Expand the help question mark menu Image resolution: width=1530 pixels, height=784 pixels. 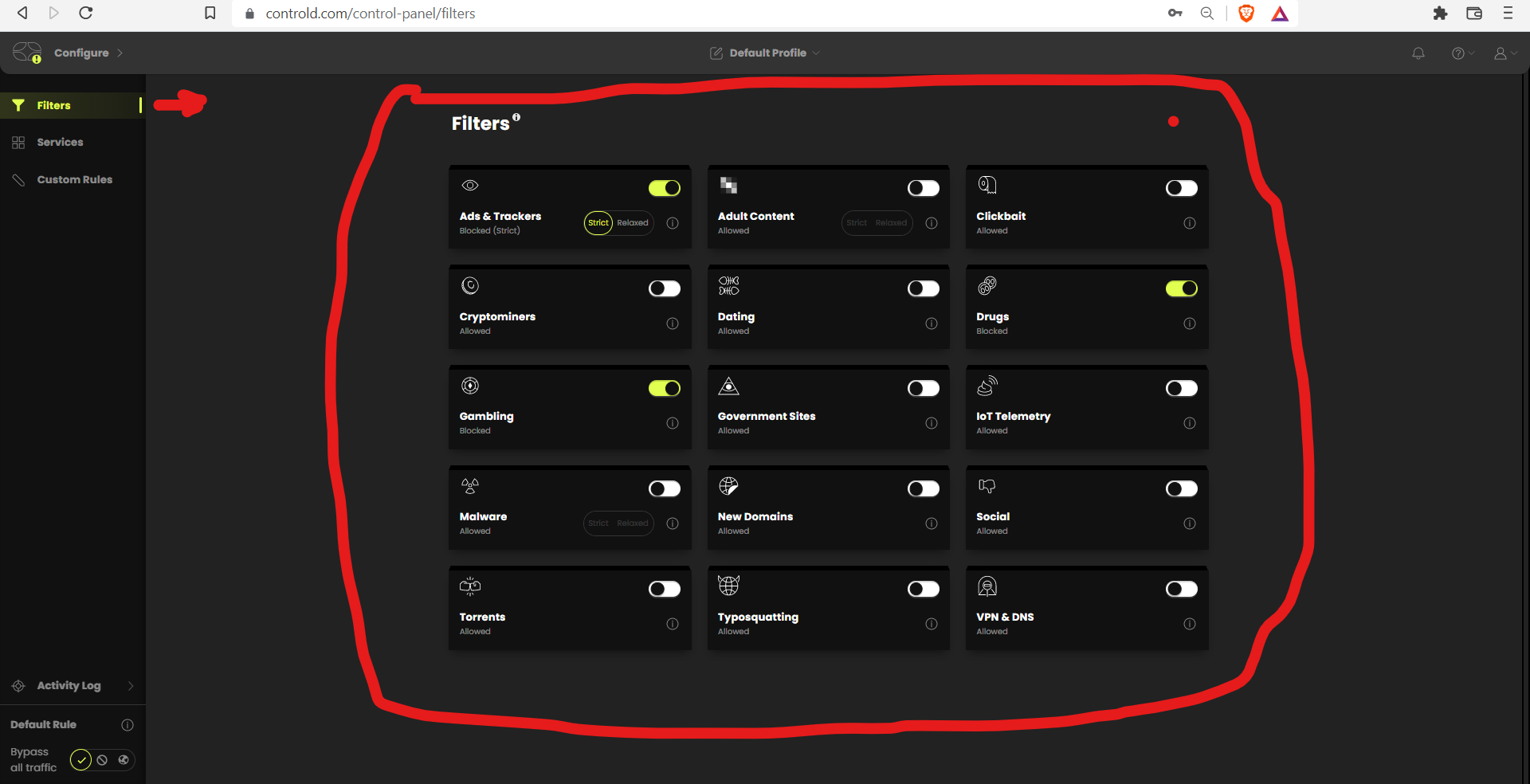tap(1462, 53)
